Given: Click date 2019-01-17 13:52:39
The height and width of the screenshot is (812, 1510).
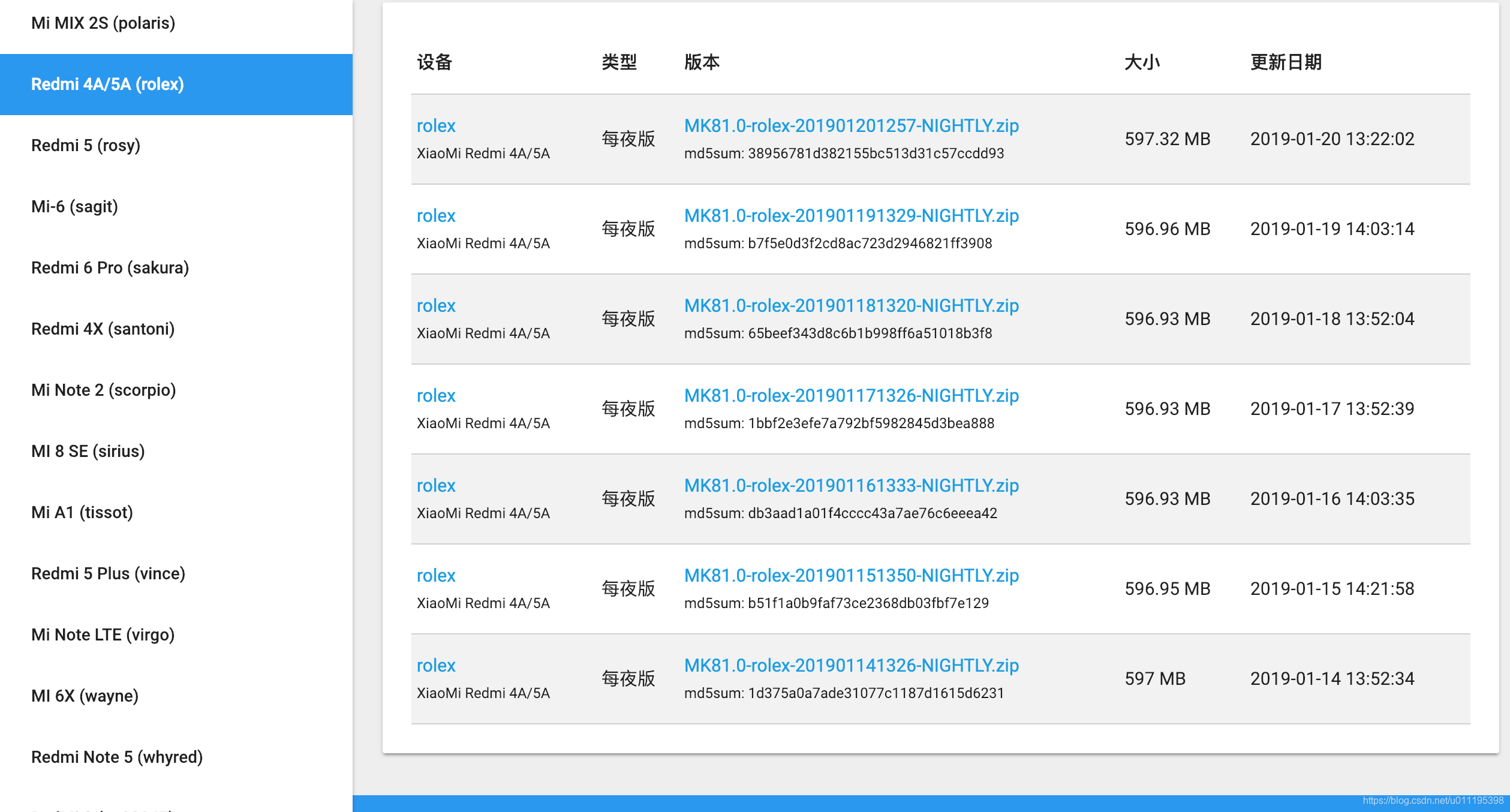Looking at the screenshot, I should 1332,408.
